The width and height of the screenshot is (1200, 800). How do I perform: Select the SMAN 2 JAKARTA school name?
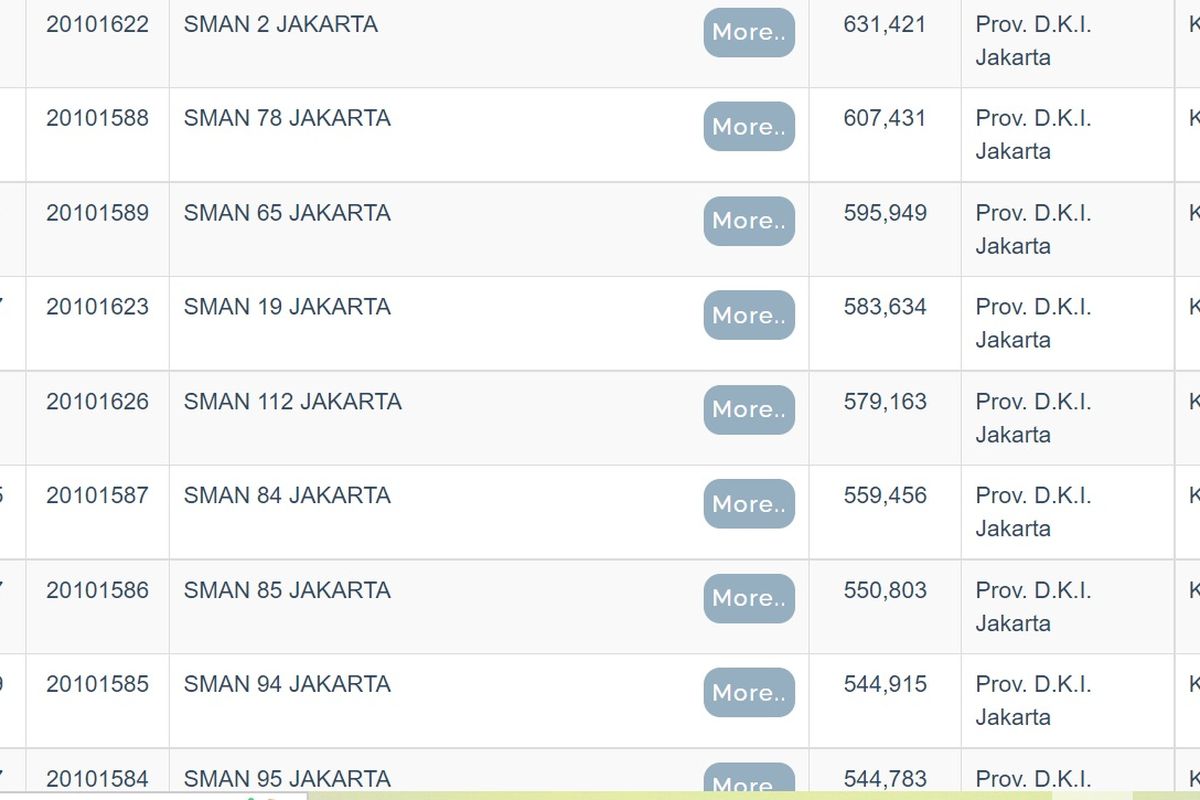[281, 24]
